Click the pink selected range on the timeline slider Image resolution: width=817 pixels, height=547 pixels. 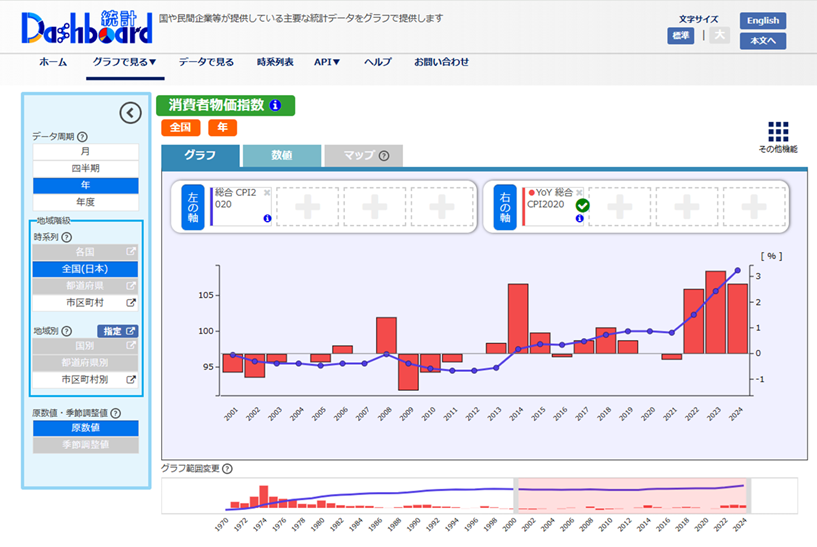point(630,494)
